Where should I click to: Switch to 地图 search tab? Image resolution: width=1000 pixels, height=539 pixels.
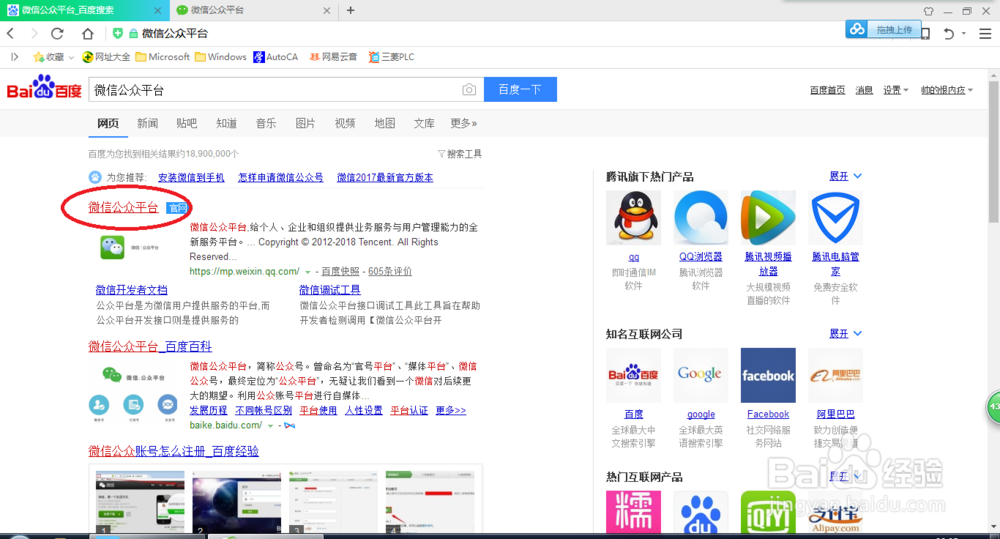click(385, 123)
